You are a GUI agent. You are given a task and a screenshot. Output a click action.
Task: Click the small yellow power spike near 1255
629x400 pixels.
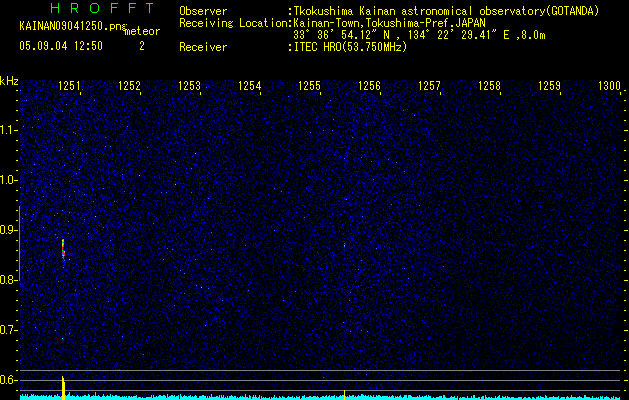(x=344, y=394)
